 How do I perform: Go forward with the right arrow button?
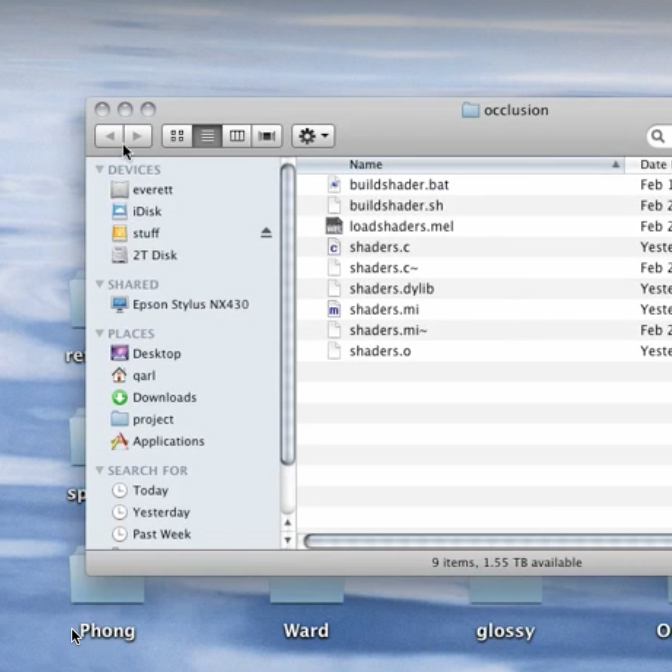click(x=138, y=136)
